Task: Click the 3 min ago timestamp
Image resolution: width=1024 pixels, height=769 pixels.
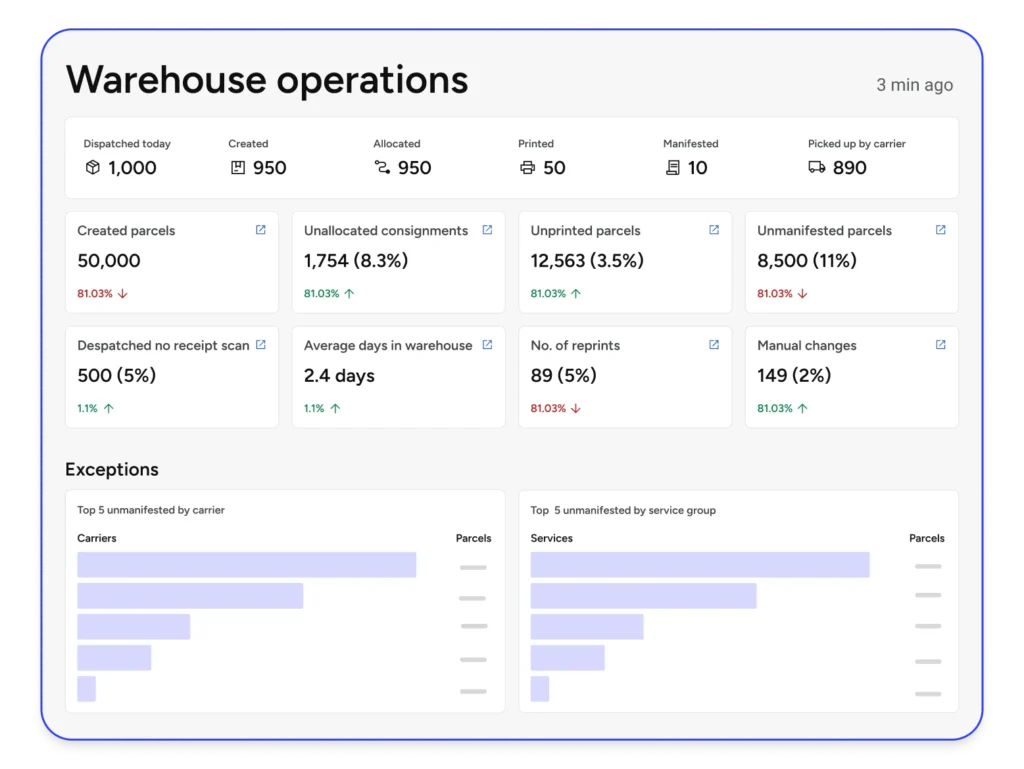Action: point(914,85)
